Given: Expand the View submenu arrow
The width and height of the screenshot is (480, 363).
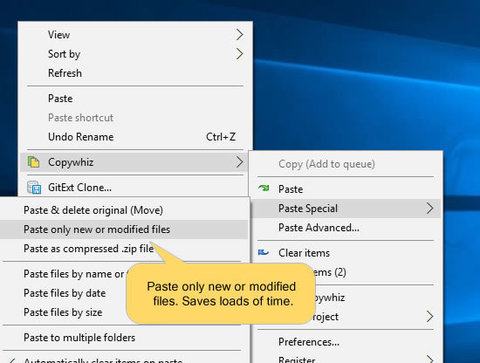Looking at the screenshot, I should pos(239,35).
